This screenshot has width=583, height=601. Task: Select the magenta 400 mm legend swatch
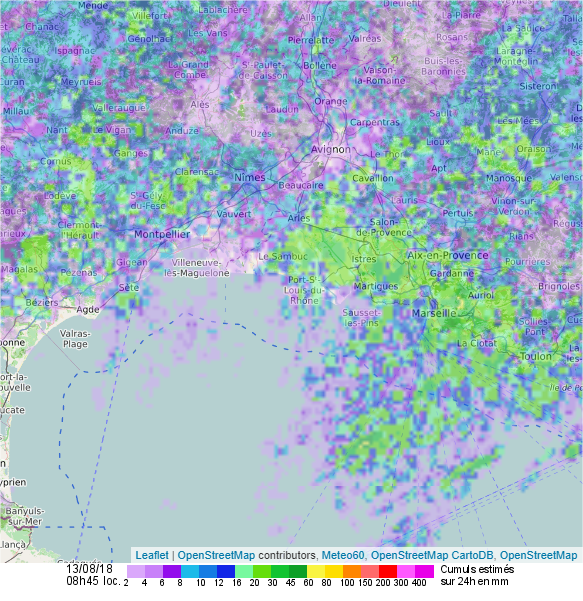(424, 571)
